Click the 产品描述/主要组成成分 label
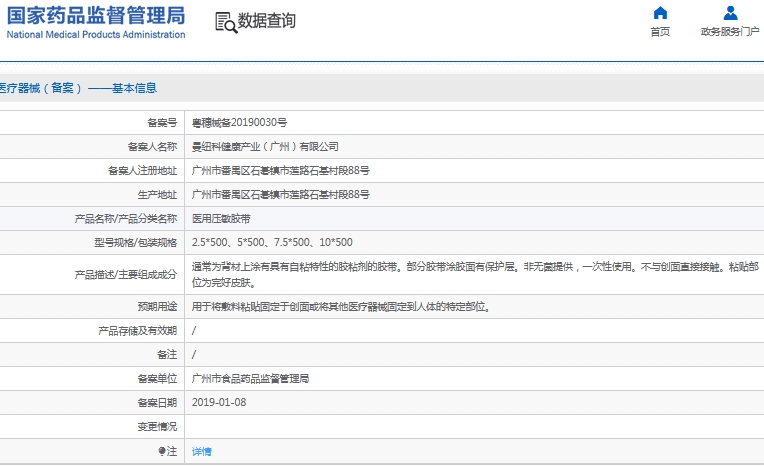Image resolution: width=764 pixels, height=466 pixels. tap(126, 275)
